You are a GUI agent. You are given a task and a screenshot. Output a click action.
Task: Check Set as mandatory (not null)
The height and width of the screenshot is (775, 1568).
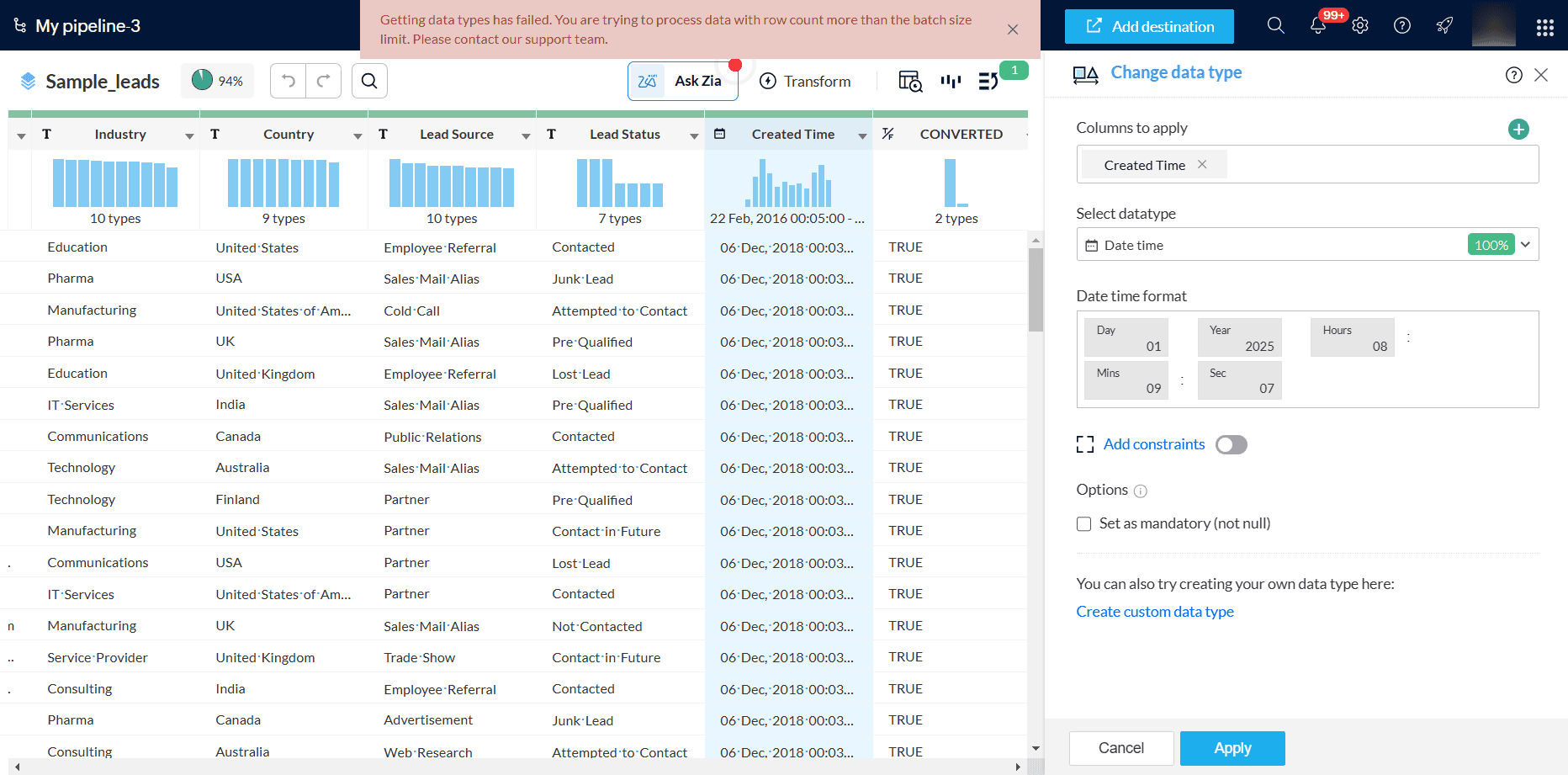click(1084, 523)
